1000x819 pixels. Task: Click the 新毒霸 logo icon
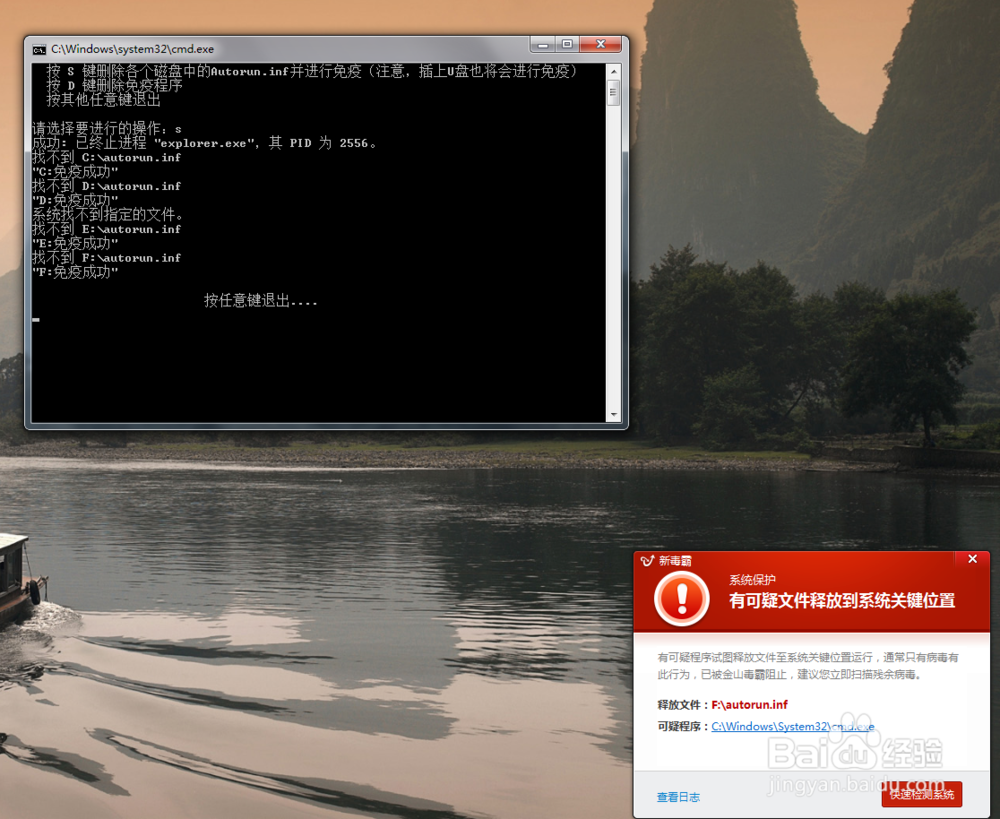[647, 561]
